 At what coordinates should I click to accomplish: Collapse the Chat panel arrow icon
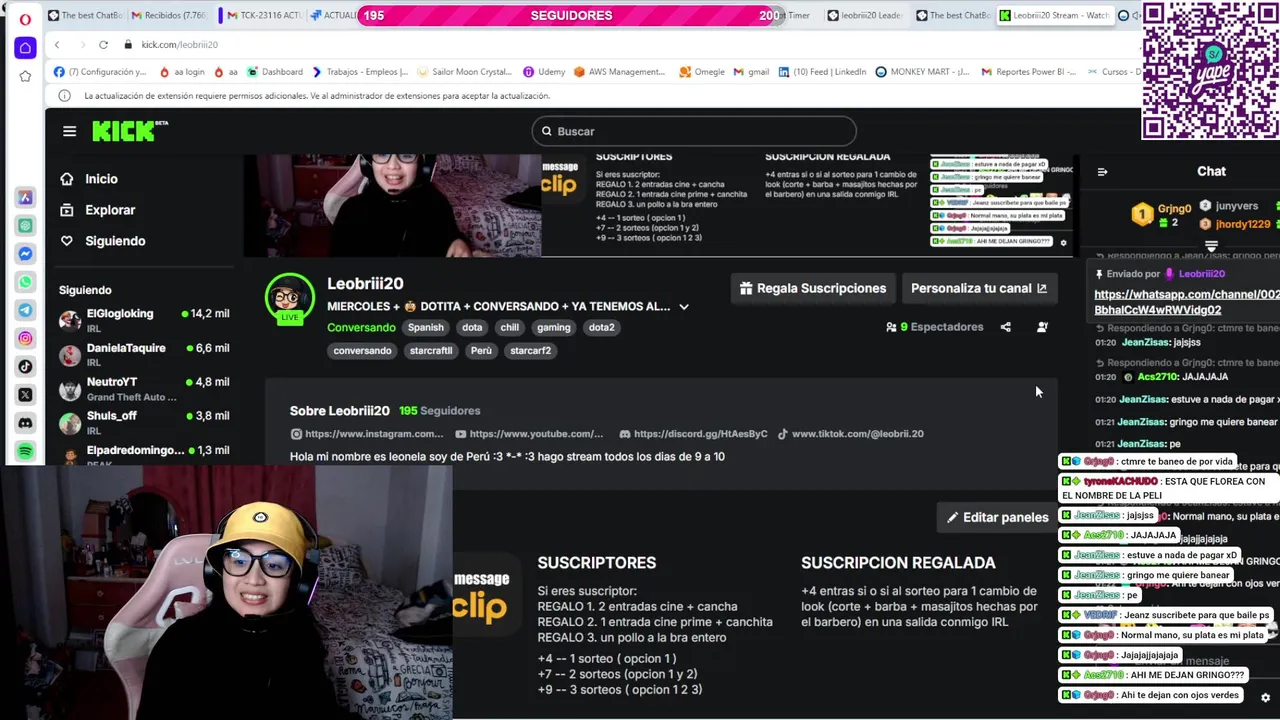pyautogui.click(x=1102, y=172)
